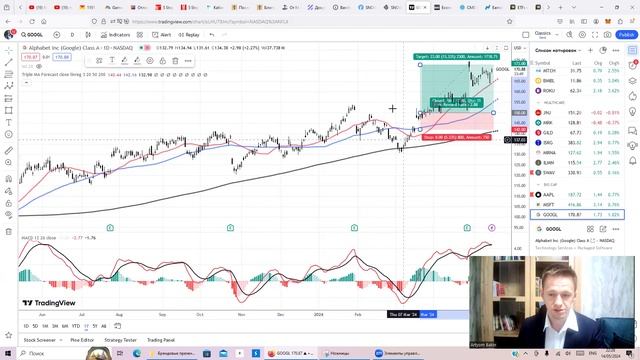This screenshot has width=640, height=360.
Task: Toggle indicator visibility eye under price boxes
Action: tap(39, 66)
